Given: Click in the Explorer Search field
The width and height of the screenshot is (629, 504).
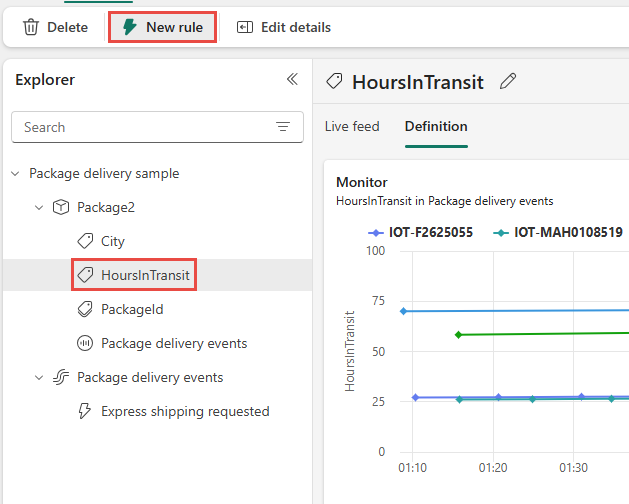Looking at the screenshot, I should [x=157, y=127].
